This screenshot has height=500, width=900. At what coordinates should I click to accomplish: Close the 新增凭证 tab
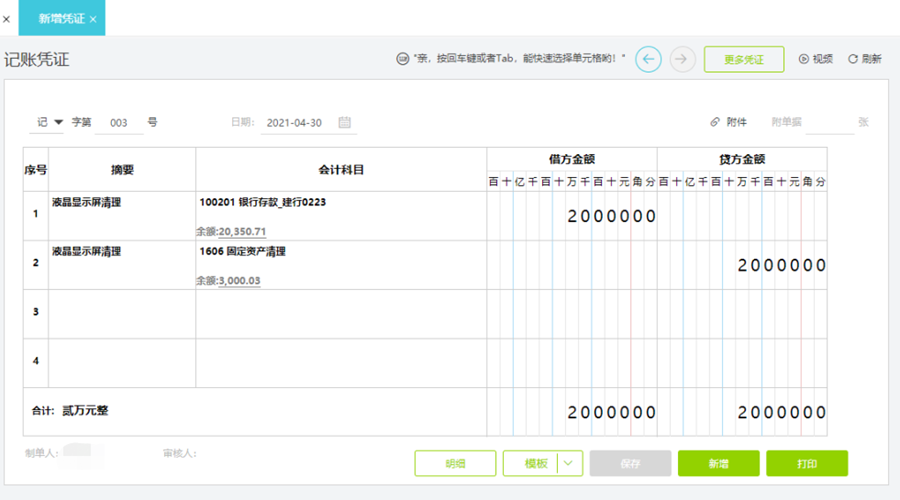click(93, 20)
